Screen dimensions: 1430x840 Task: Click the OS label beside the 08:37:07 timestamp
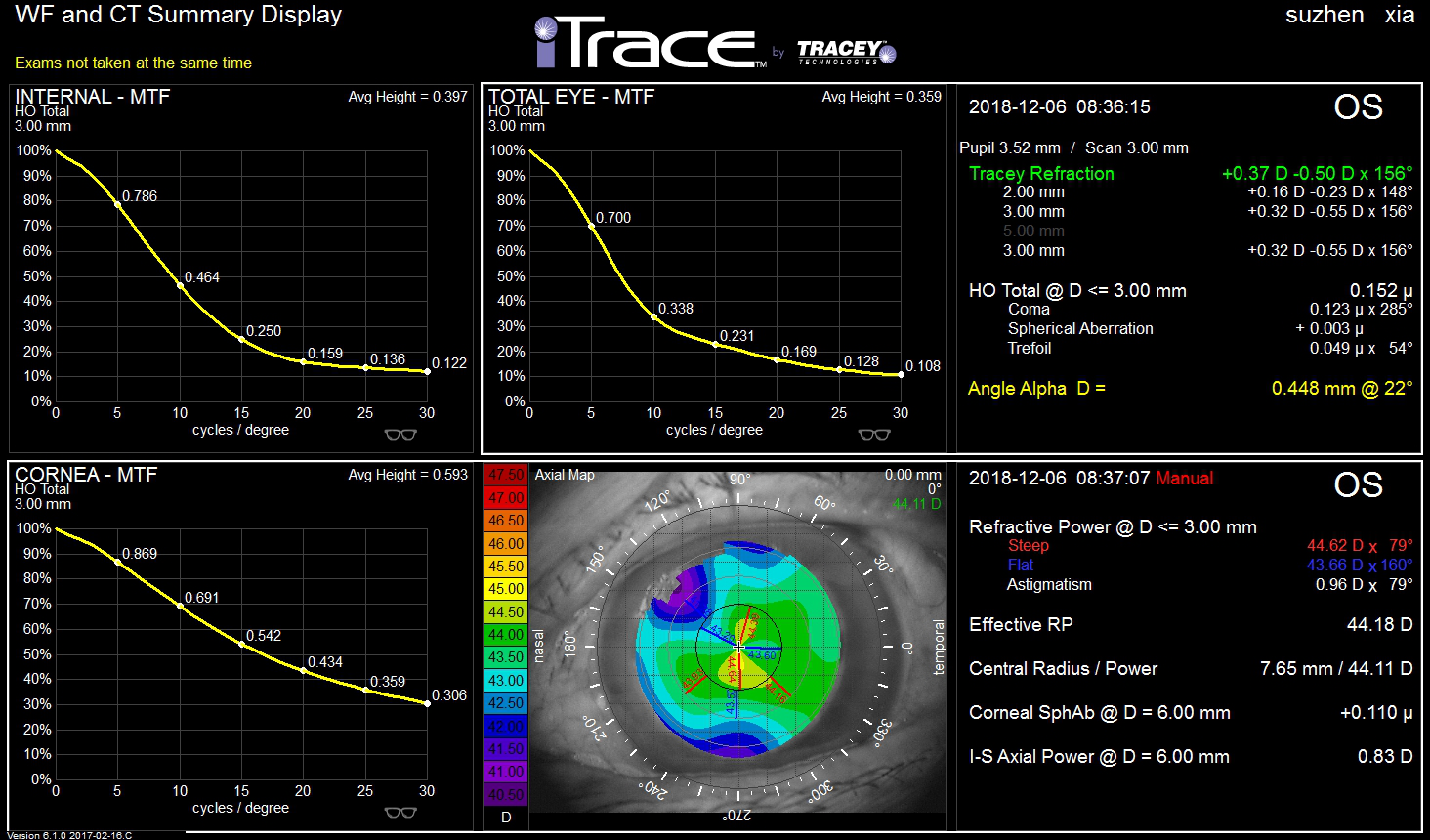[x=1359, y=485]
